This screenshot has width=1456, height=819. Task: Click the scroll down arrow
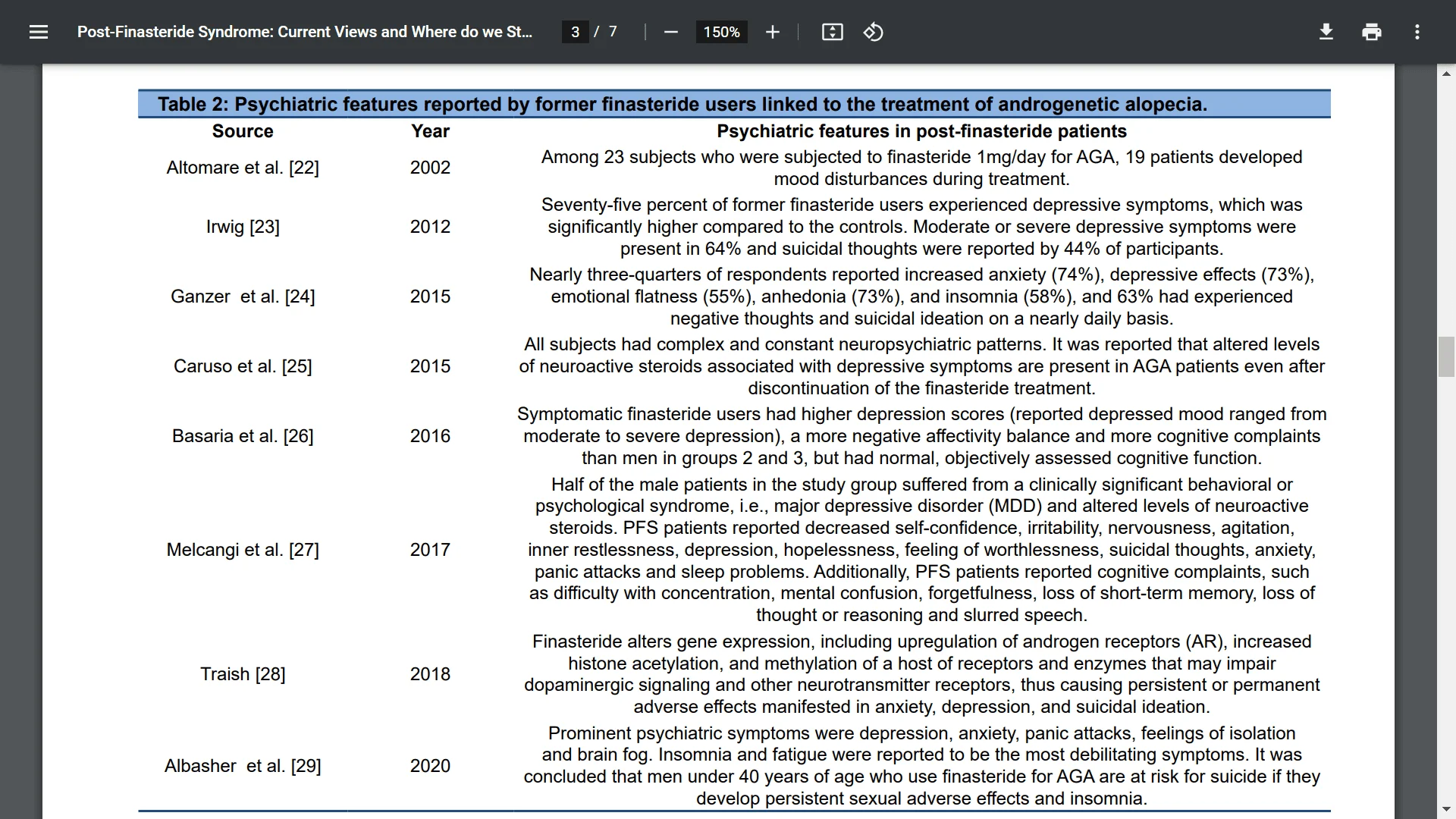click(x=1446, y=809)
